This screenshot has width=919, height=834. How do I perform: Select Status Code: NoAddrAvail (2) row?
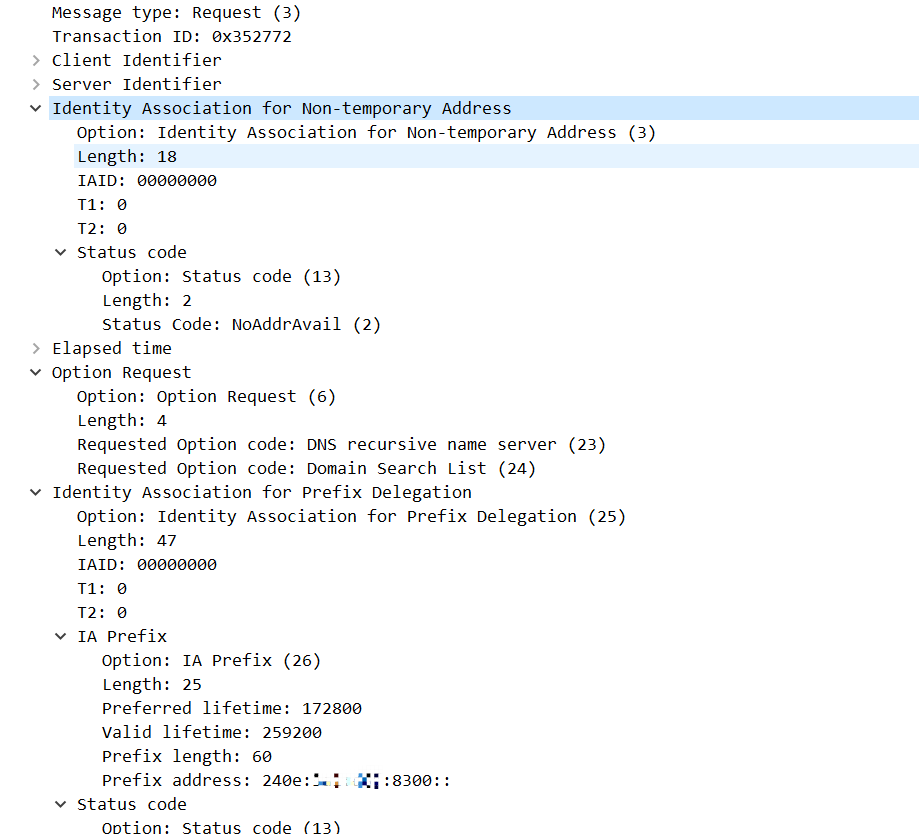point(241,324)
